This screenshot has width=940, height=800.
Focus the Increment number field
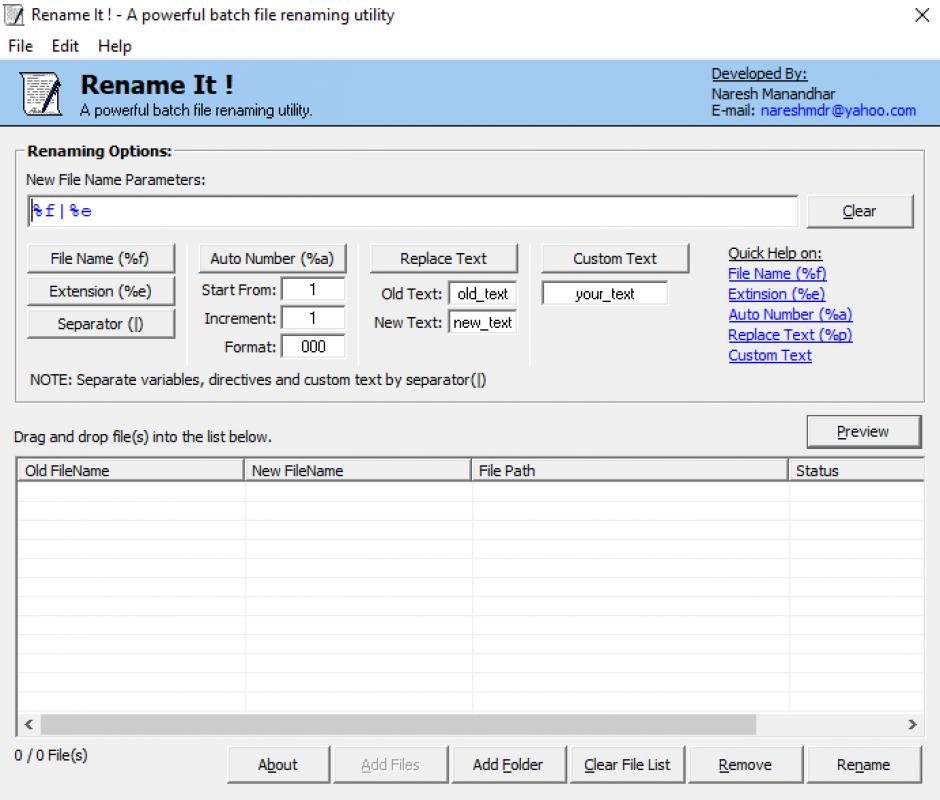click(x=313, y=318)
